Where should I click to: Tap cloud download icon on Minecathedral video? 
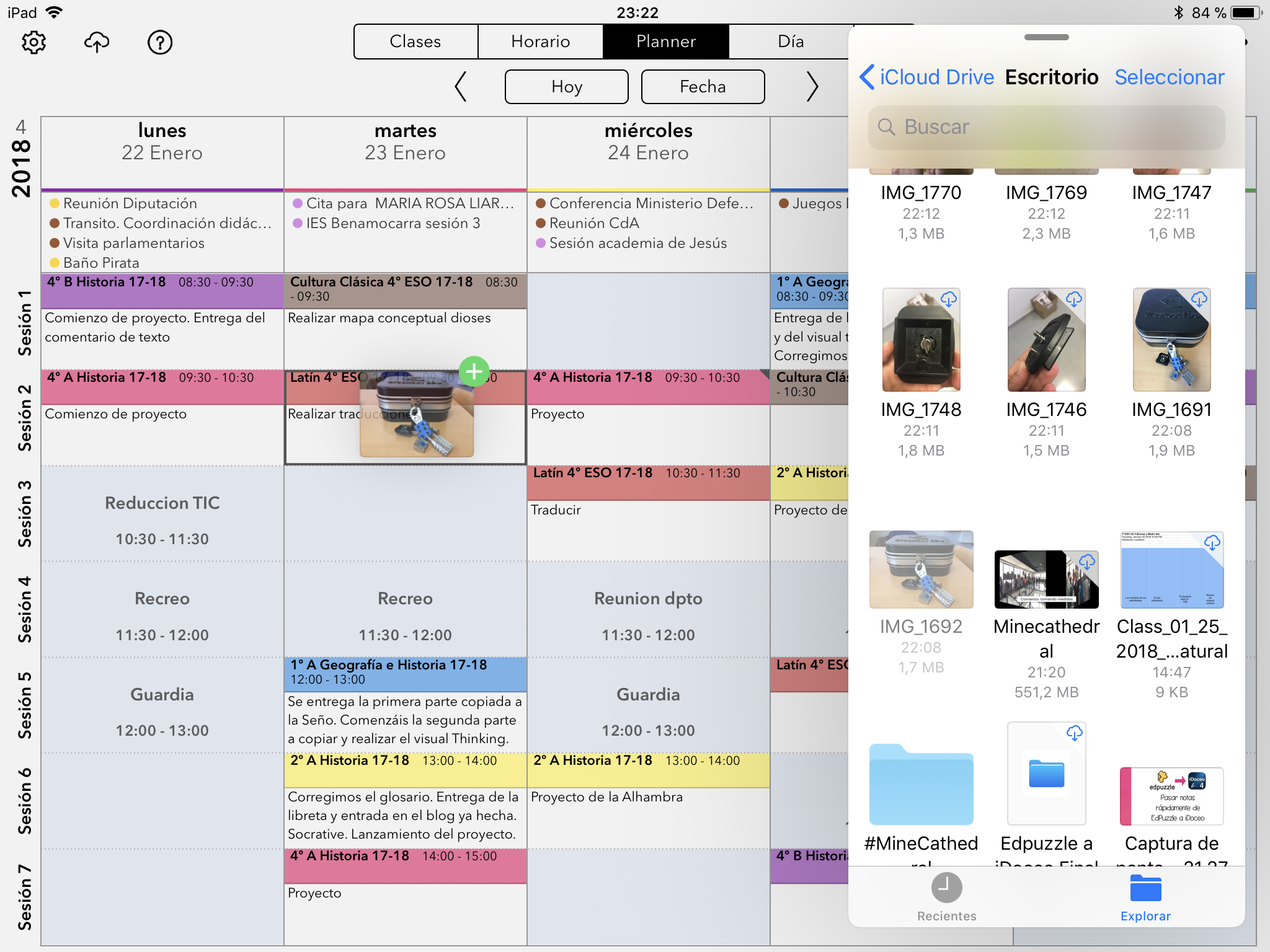1086,562
